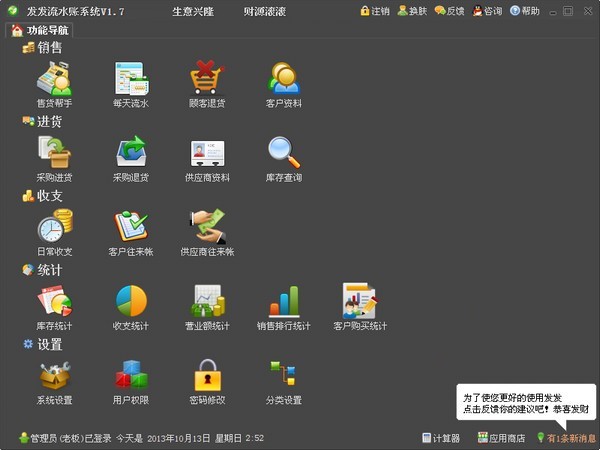The image size is (600, 450).
Task: Open 采购退货 purchase return
Action: [x=131, y=153]
